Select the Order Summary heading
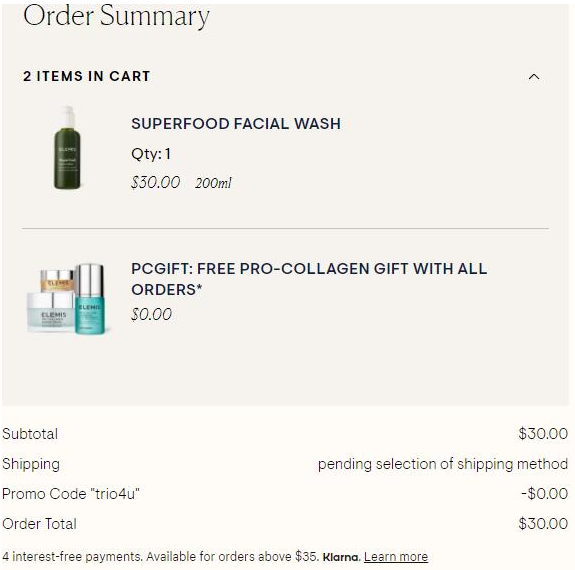 click(x=116, y=17)
